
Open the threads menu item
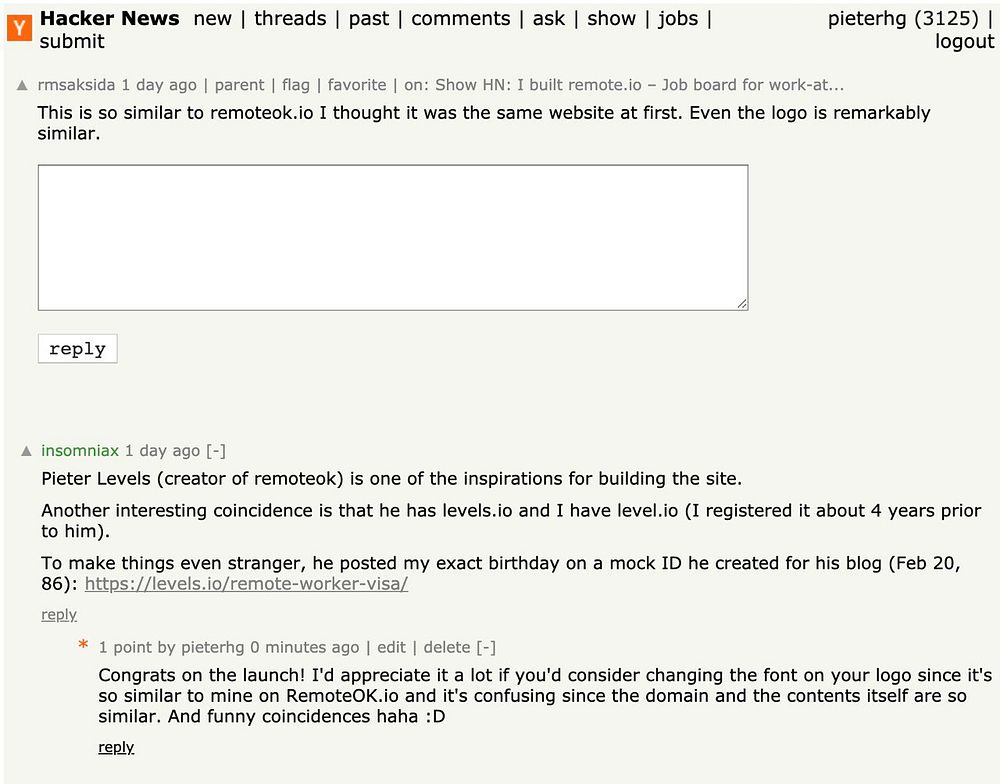tap(290, 19)
